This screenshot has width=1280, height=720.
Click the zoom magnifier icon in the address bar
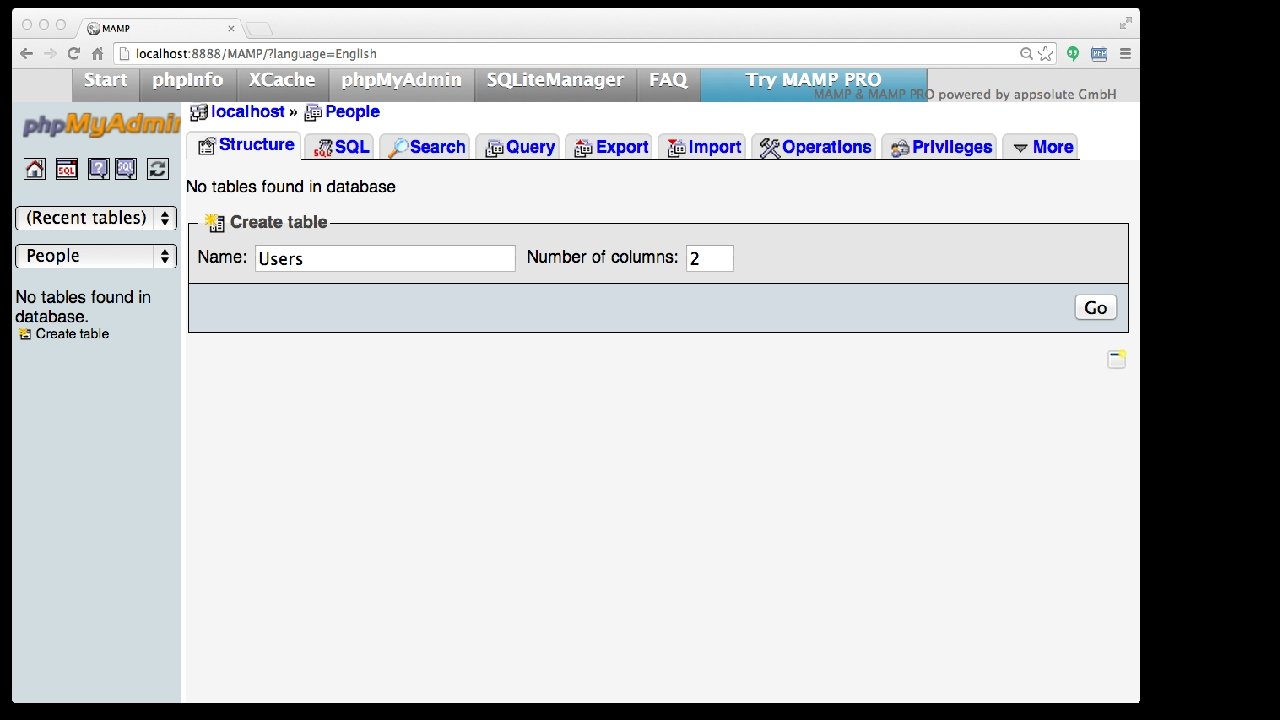[1026, 53]
